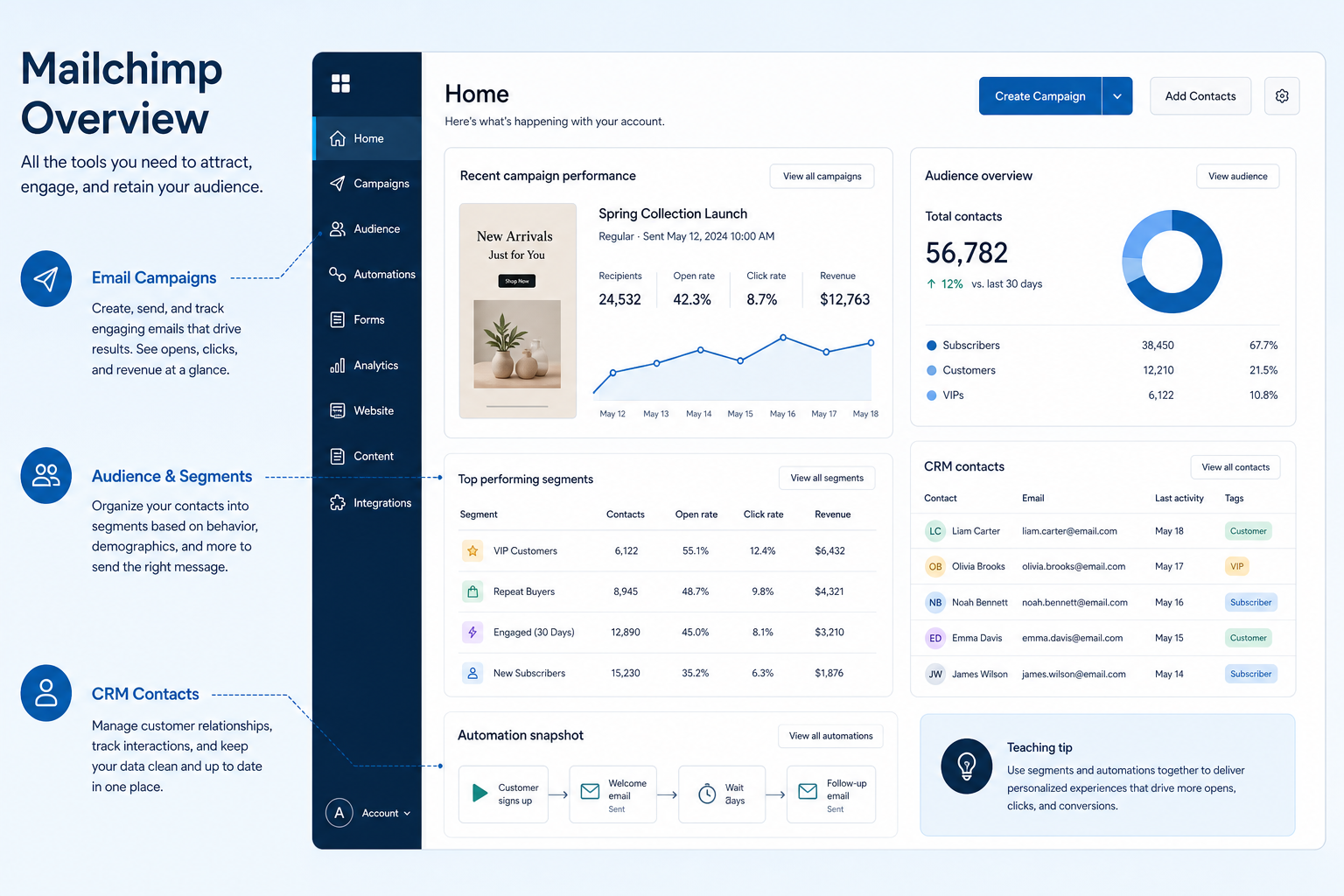Click the Account avatar letter A
The height and width of the screenshot is (896, 1344).
click(339, 813)
